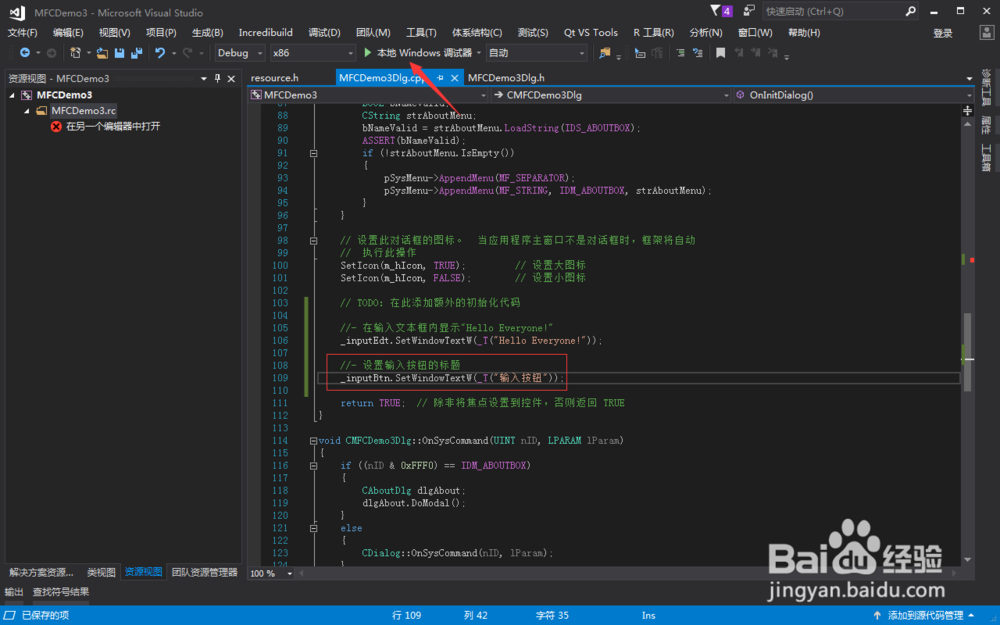
Task: Click the source control up-arrow in status bar
Action: point(877,615)
